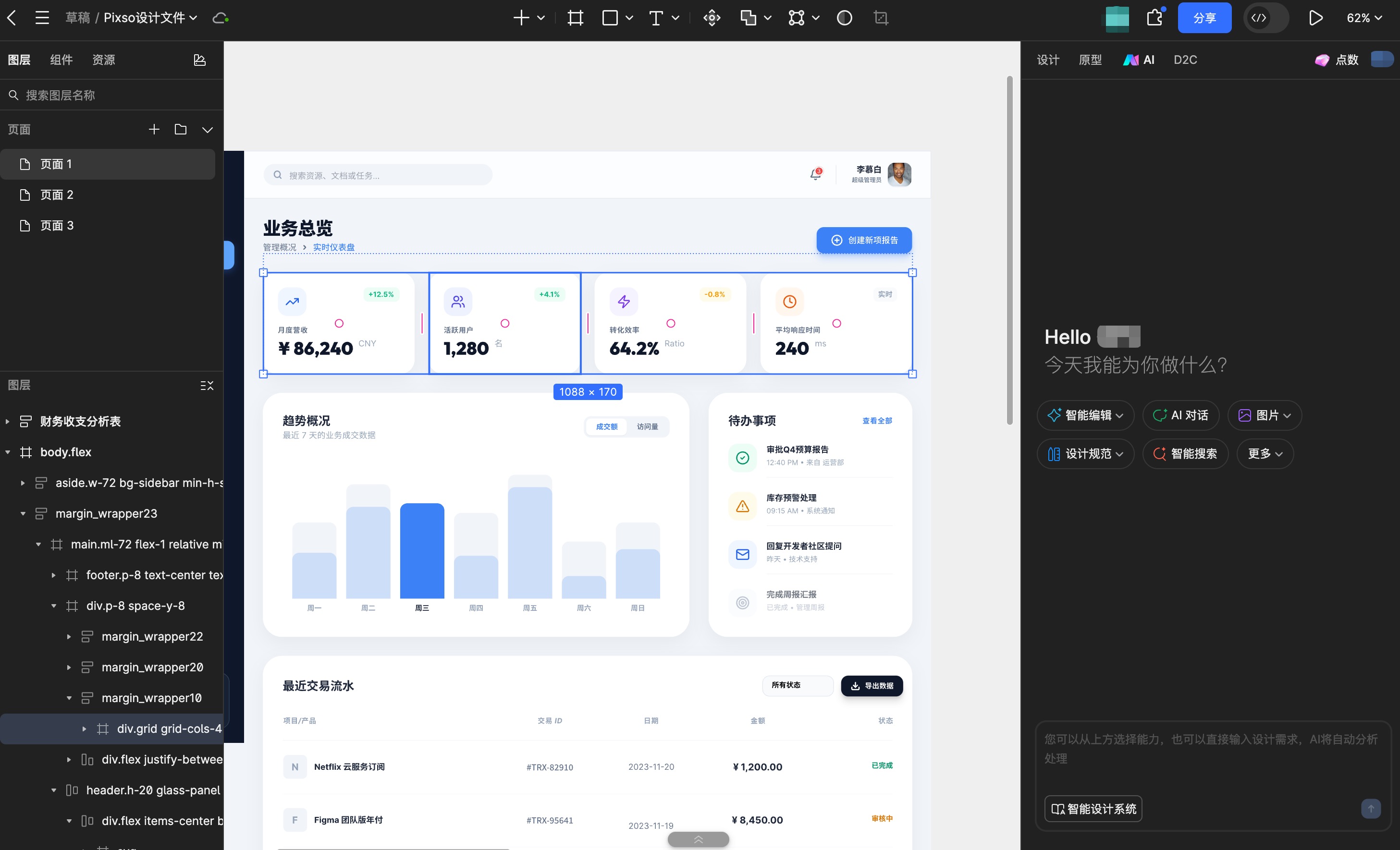Image resolution: width=1400 pixels, height=850 pixels.
Task: Toggle the contrast mask icon
Action: tap(844, 18)
